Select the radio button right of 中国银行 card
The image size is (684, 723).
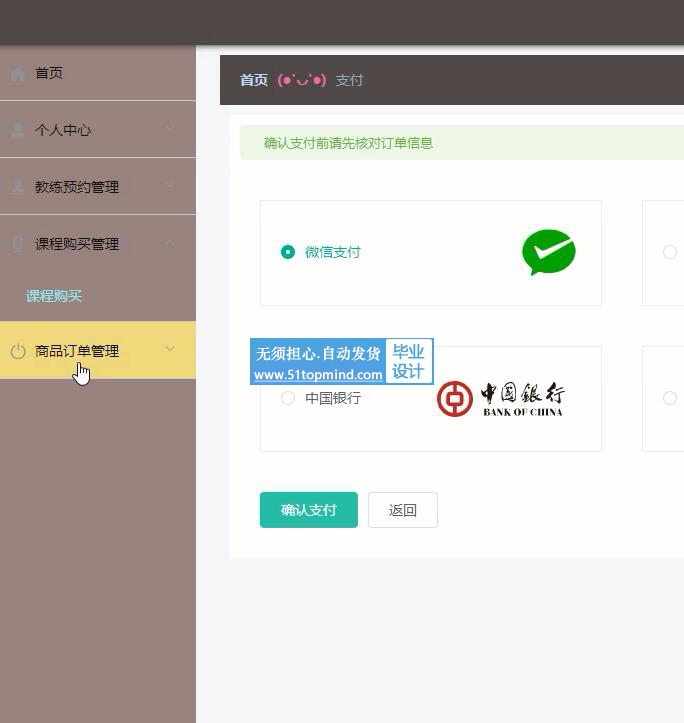[670, 398]
